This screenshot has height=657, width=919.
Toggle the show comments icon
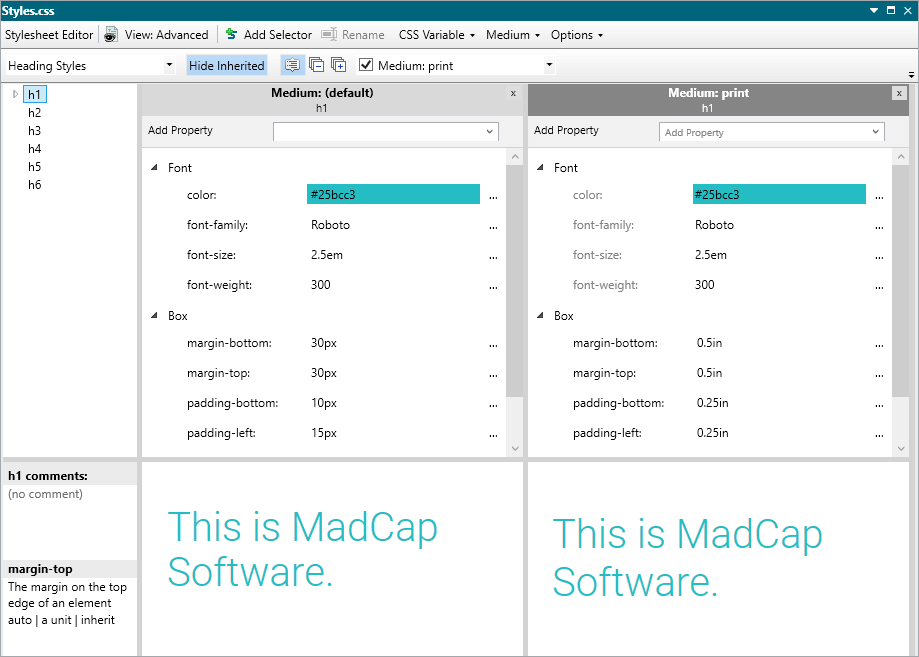pyautogui.click(x=292, y=65)
